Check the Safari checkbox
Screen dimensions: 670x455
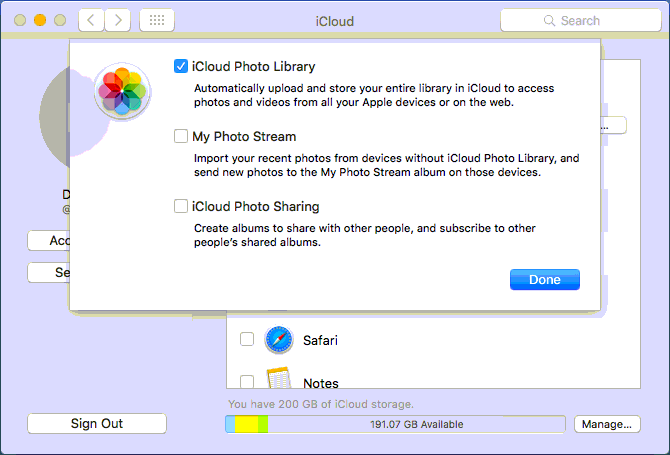(x=247, y=339)
